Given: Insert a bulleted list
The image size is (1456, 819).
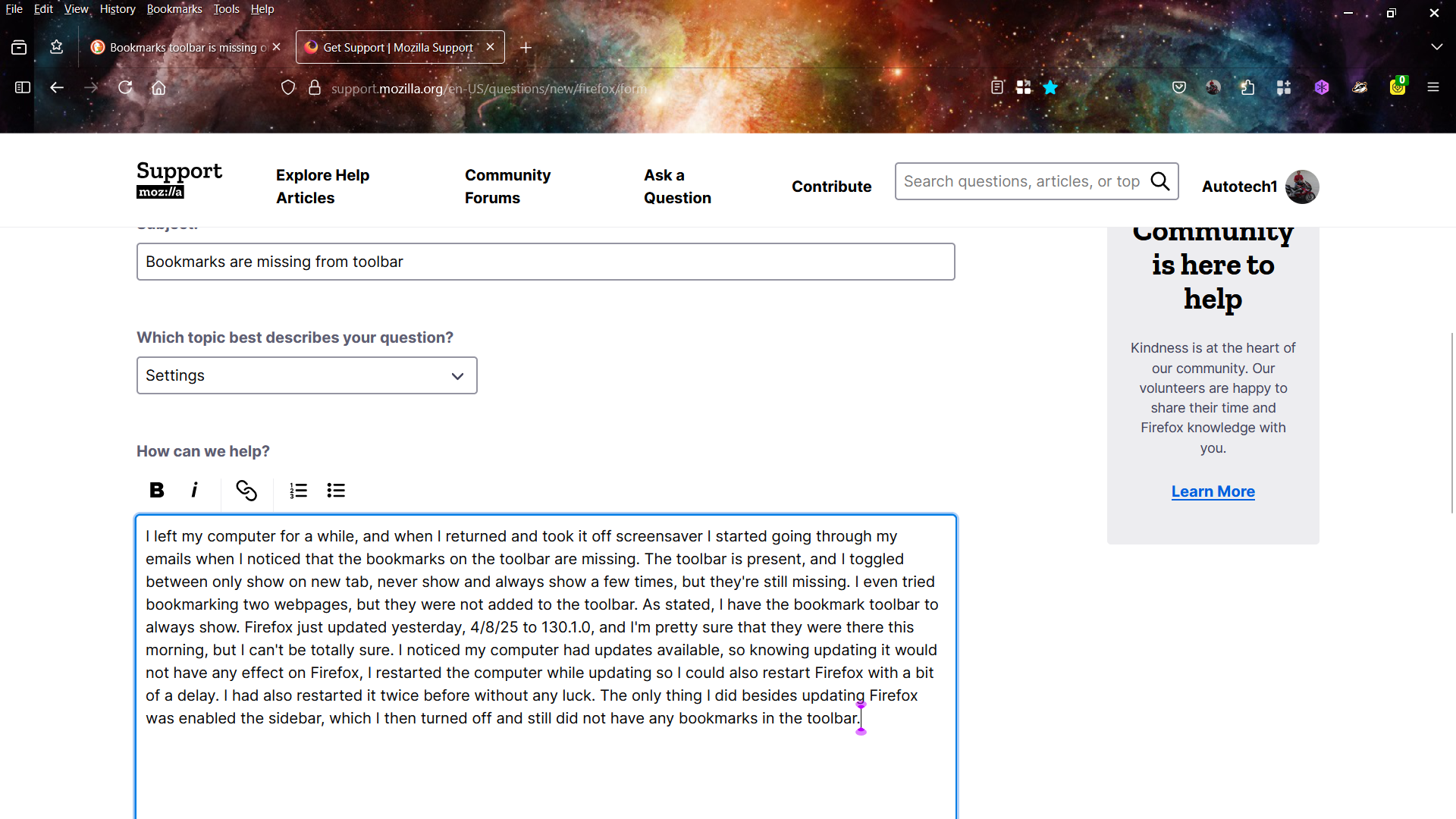Looking at the screenshot, I should pyautogui.click(x=336, y=490).
